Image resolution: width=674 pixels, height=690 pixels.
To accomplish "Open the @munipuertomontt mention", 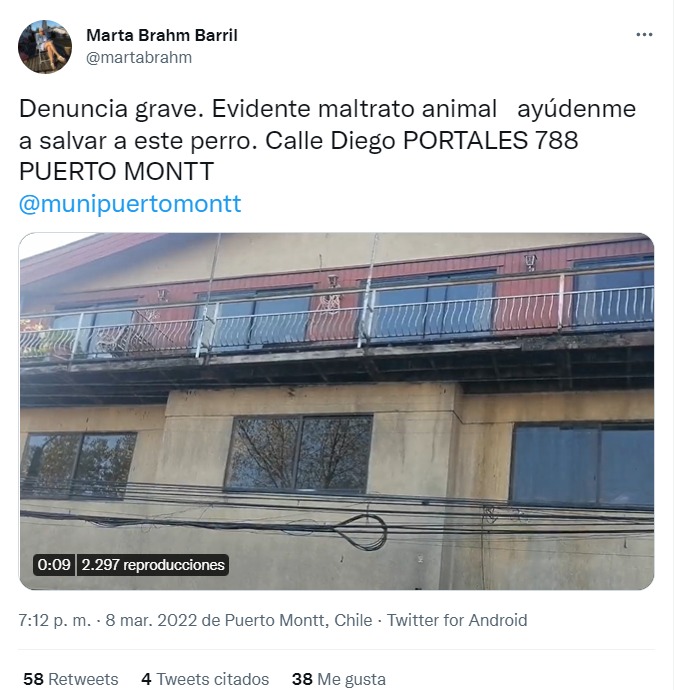I will pos(130,204).
